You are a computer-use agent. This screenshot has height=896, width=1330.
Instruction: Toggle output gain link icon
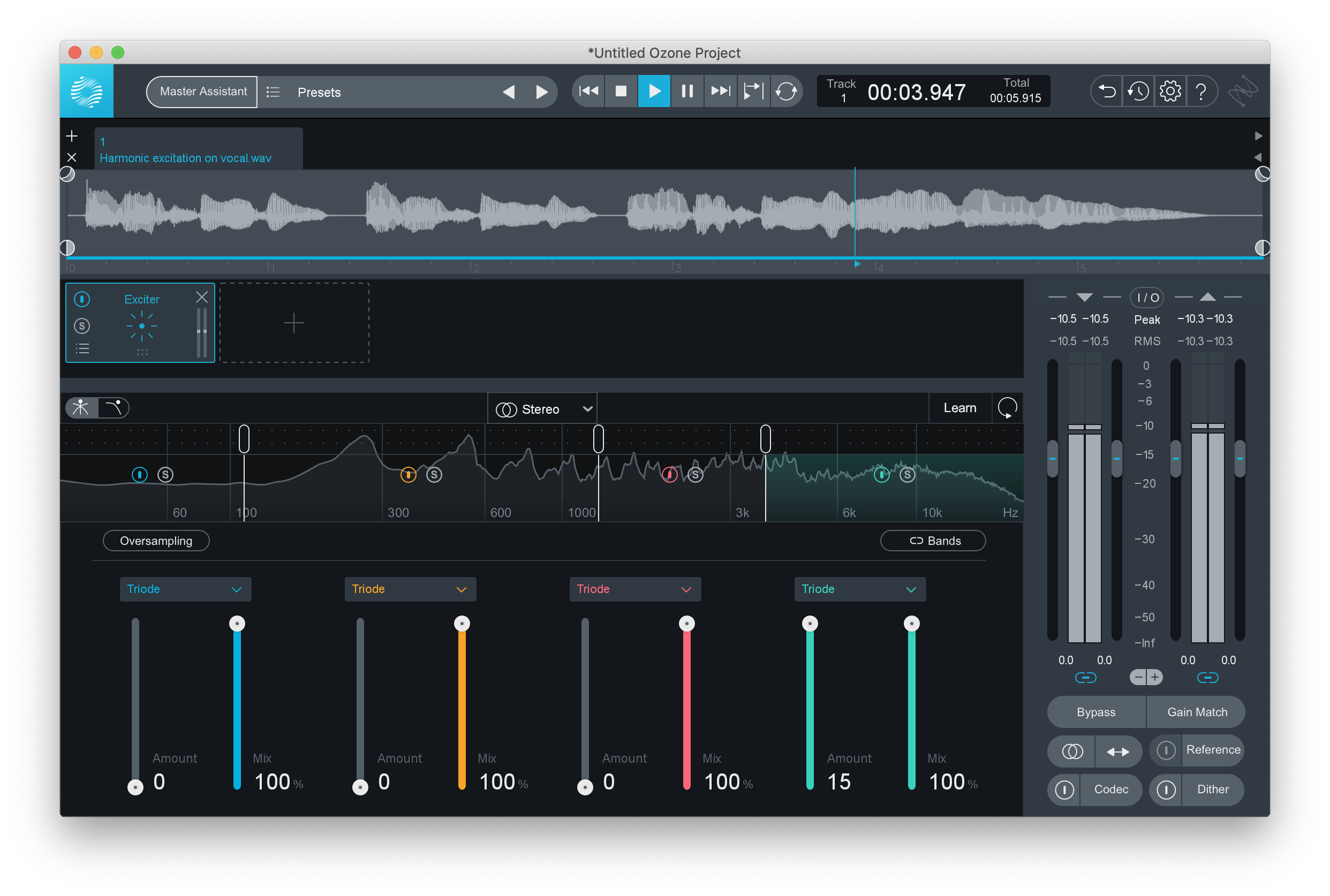1207,678
